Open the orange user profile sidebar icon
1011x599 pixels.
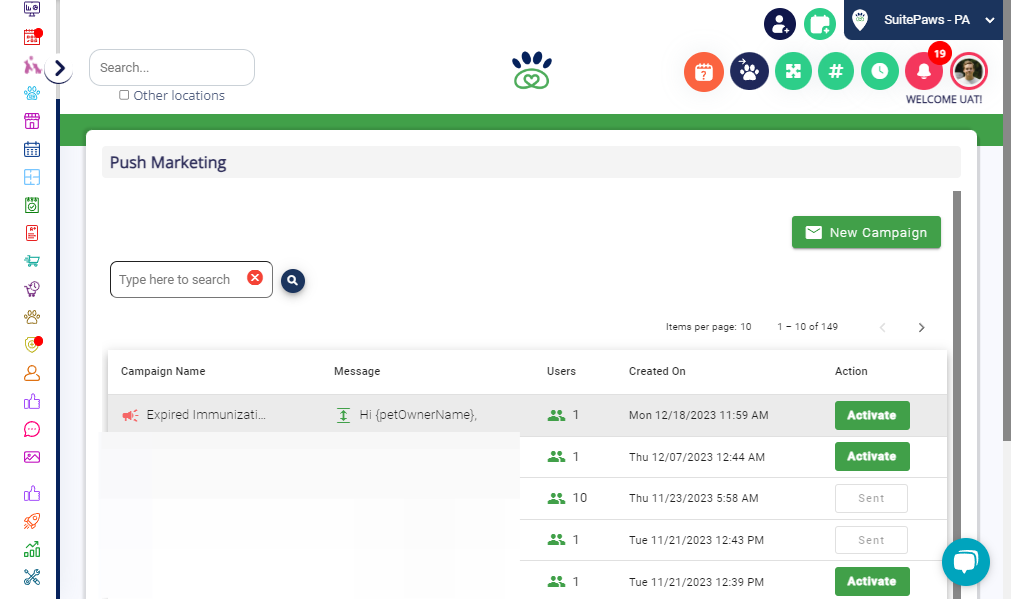click(x=32, y=373)
